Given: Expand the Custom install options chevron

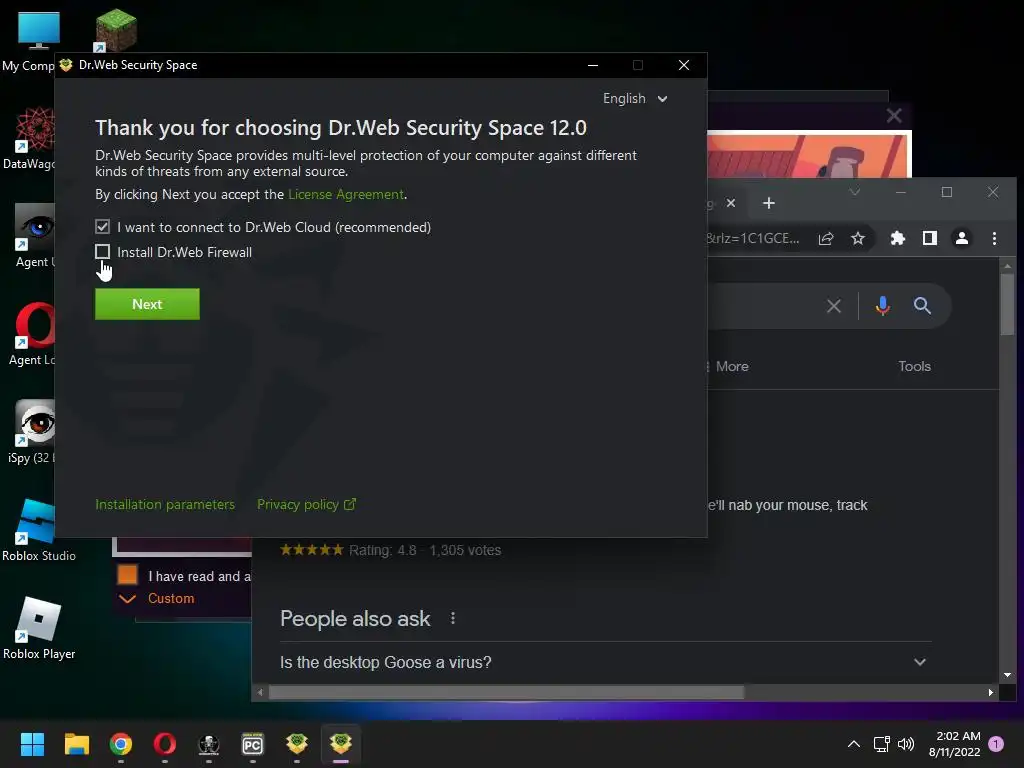Looking at the screenshot, I should coord(127,598).
